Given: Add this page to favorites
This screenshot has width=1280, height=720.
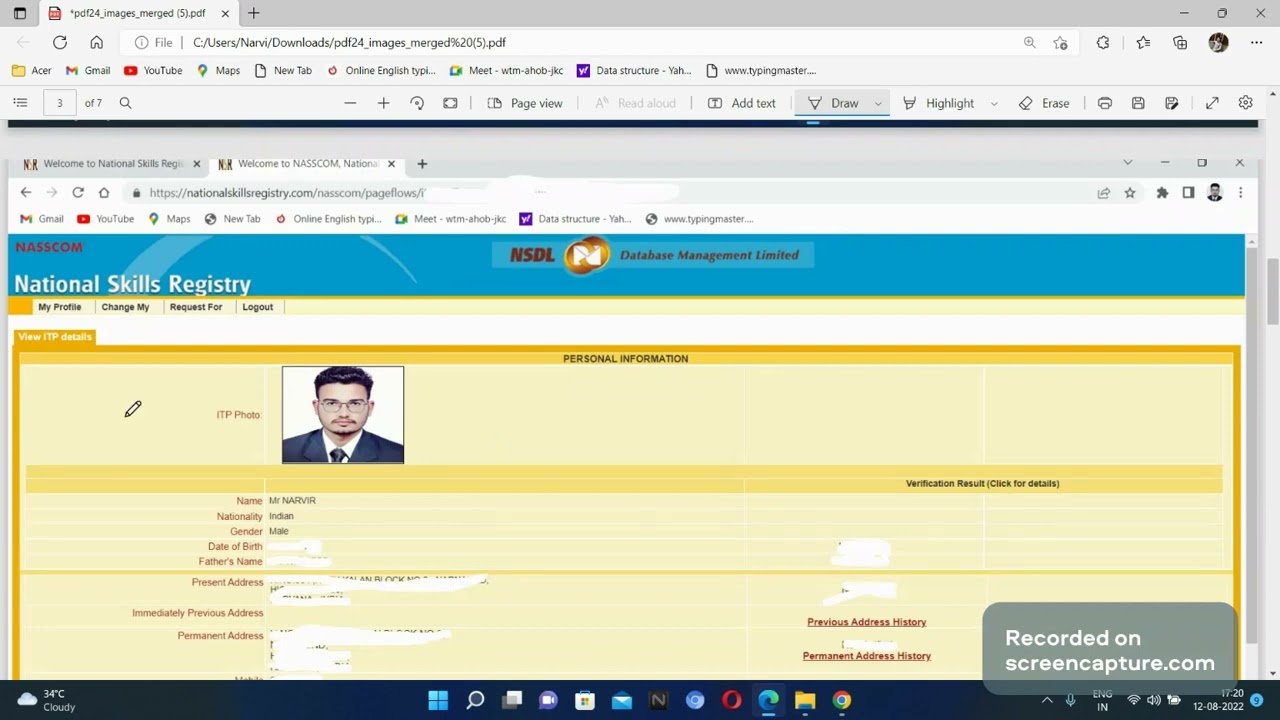Looking at the screenshot, I should tap(1060, 43).
